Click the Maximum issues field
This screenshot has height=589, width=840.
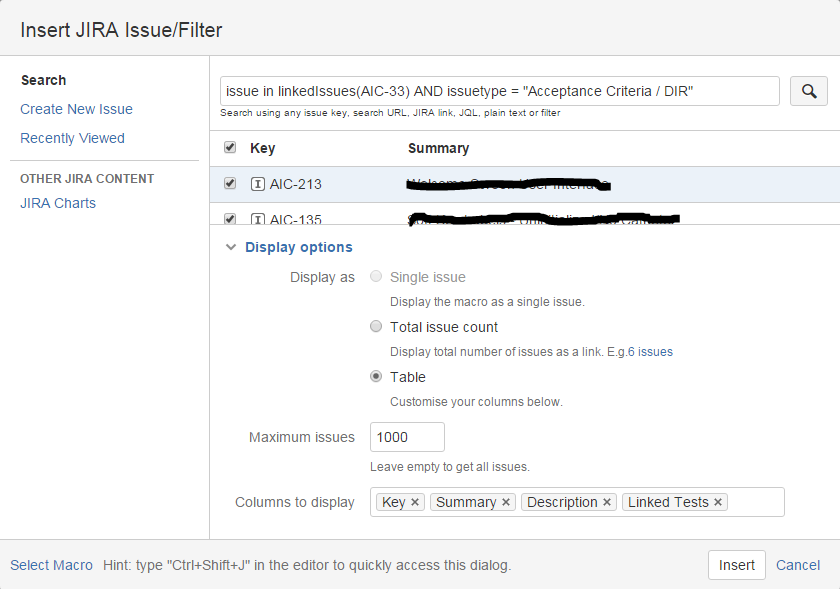[407, 437]
